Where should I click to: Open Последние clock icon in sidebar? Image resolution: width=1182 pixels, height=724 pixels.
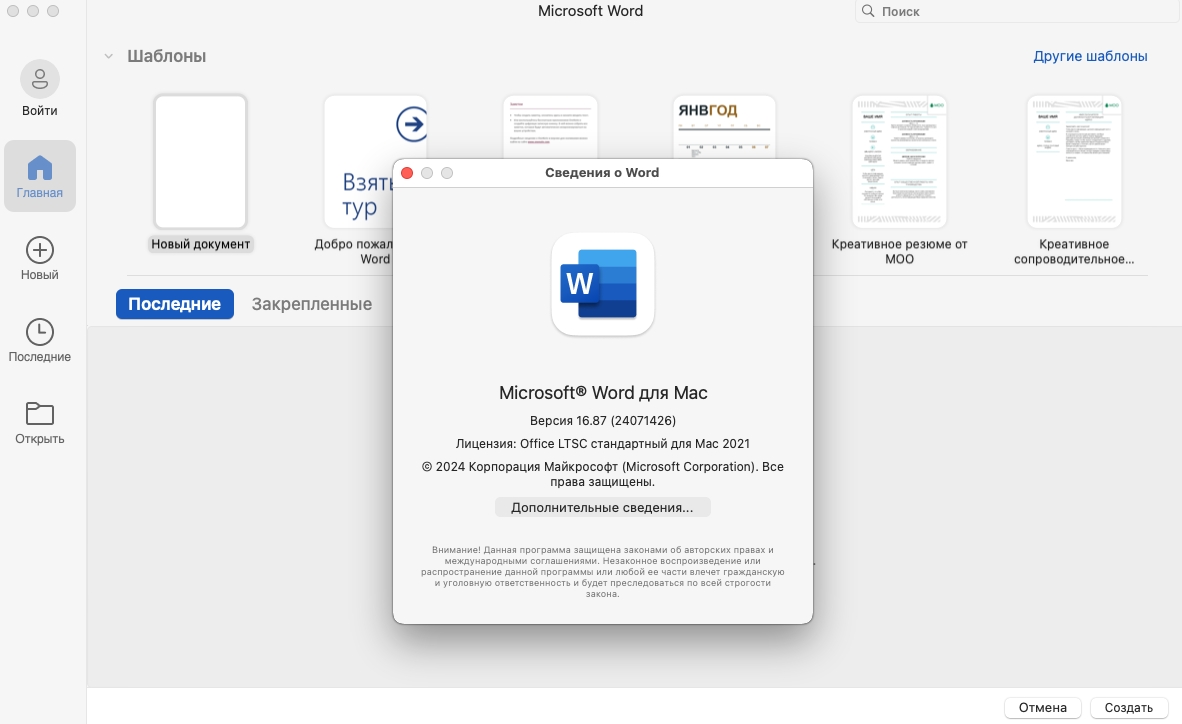point(40,332)
